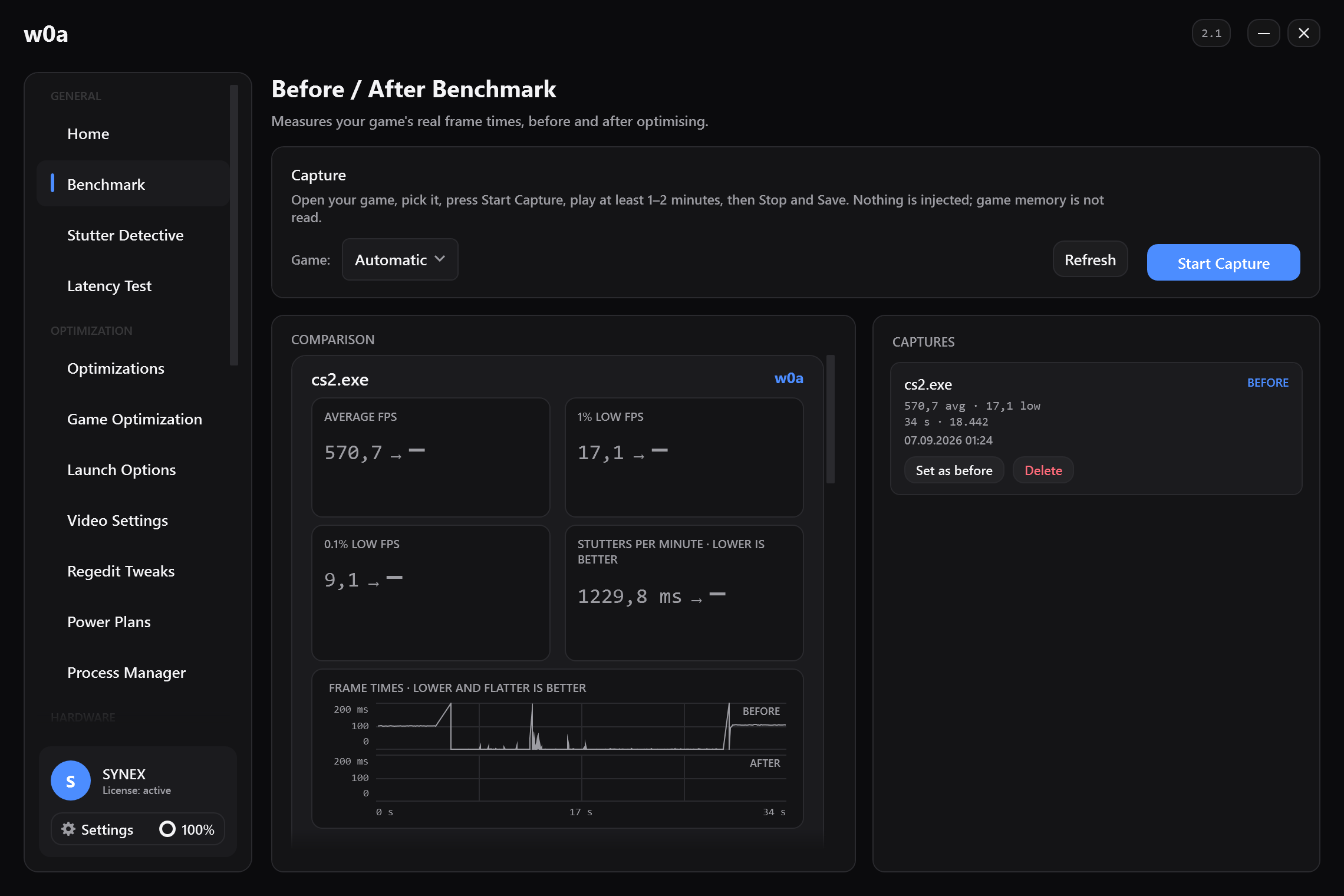Click the comparison panel scrollbar thumb
The width and height of the screenshot is (1344, 896).
pos(831,419)
